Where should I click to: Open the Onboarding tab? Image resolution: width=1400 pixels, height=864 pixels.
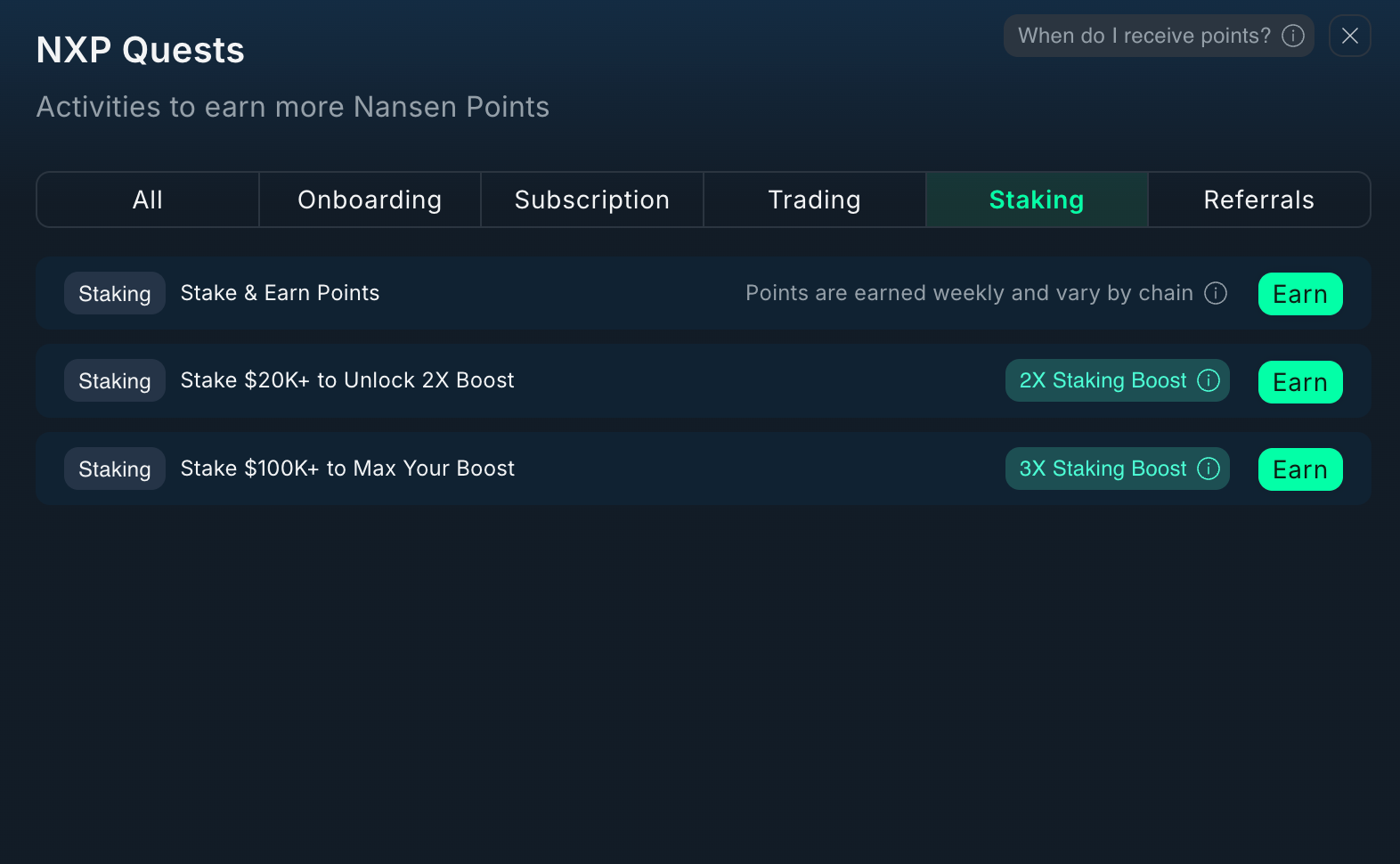click(370, 200)
